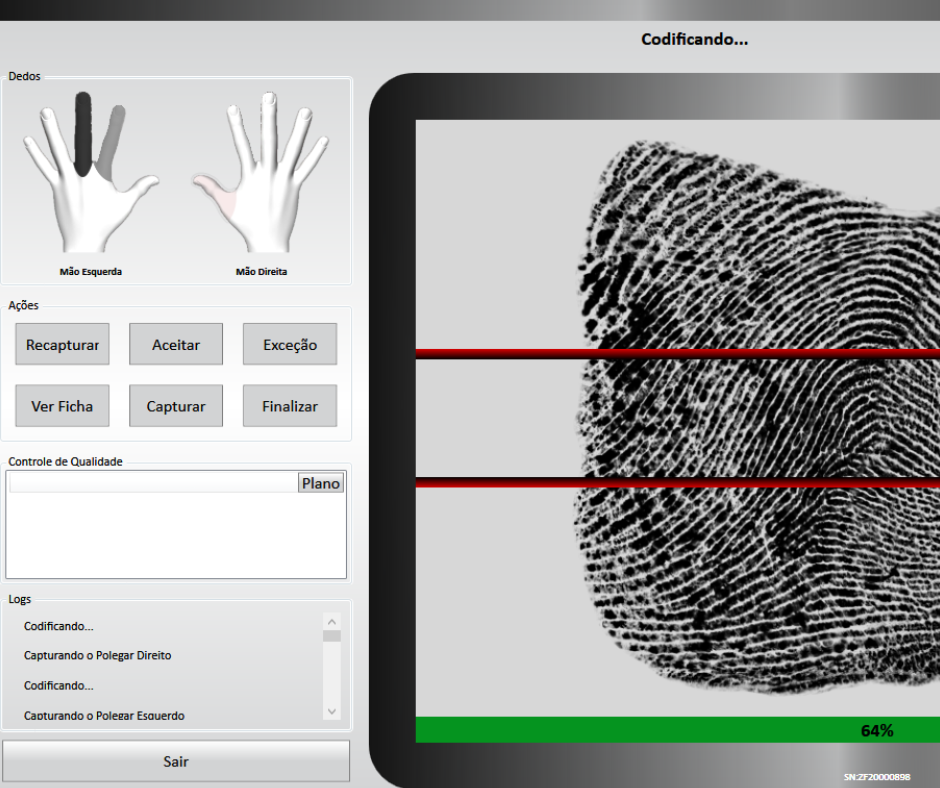Screen dimensions: 940x788
Task: Click the Controle de Qualidade text field
Action: (x=153, y=483)
